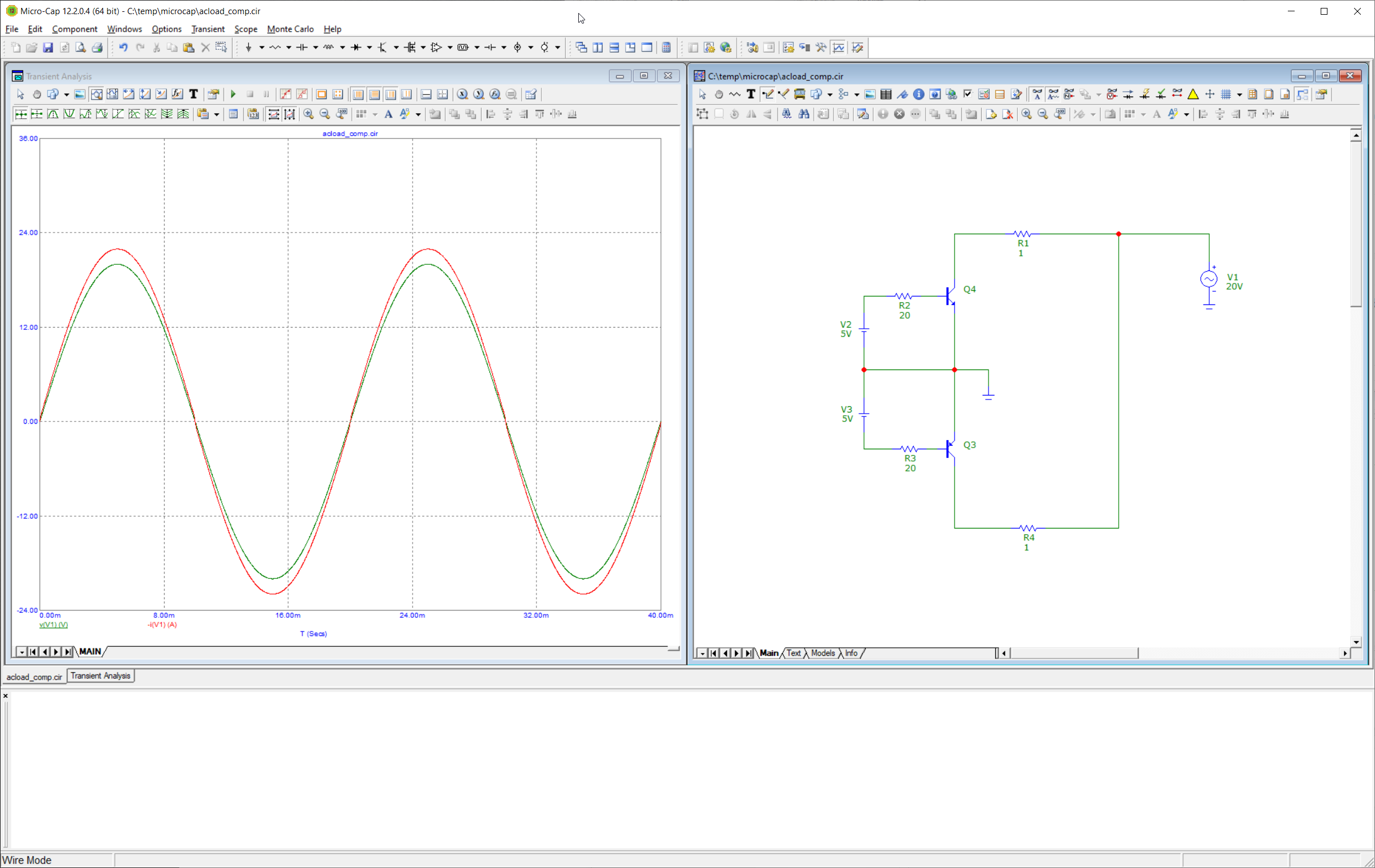Select the Wire mode tool in schematic toolbar
The height and width of the screenshot is (868, 1375).
767,94
